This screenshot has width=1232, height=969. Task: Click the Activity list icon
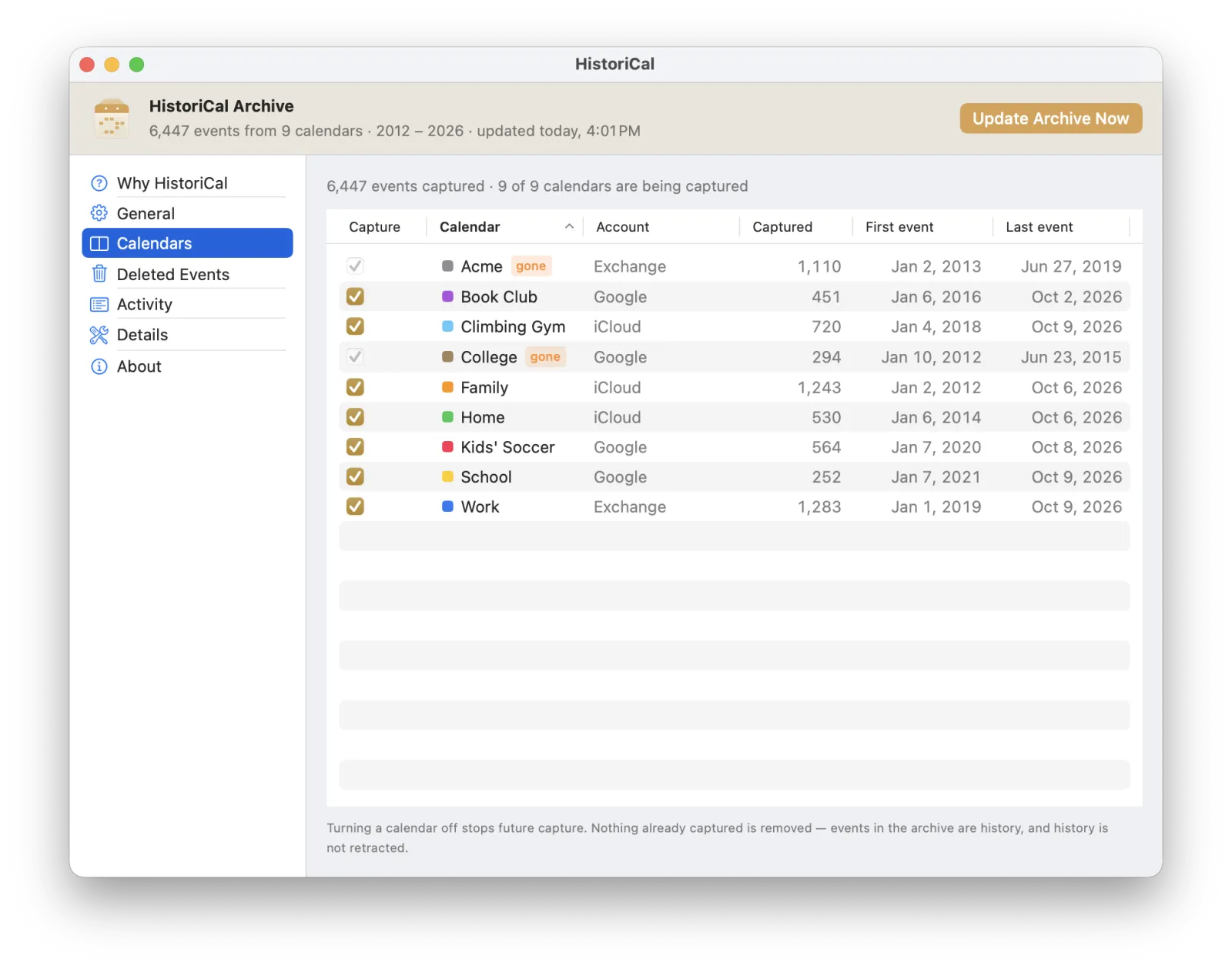coord(99,304)
